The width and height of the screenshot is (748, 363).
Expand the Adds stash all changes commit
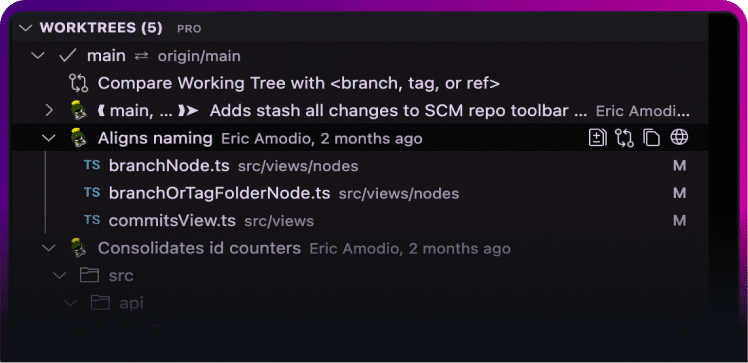point(49,111)
